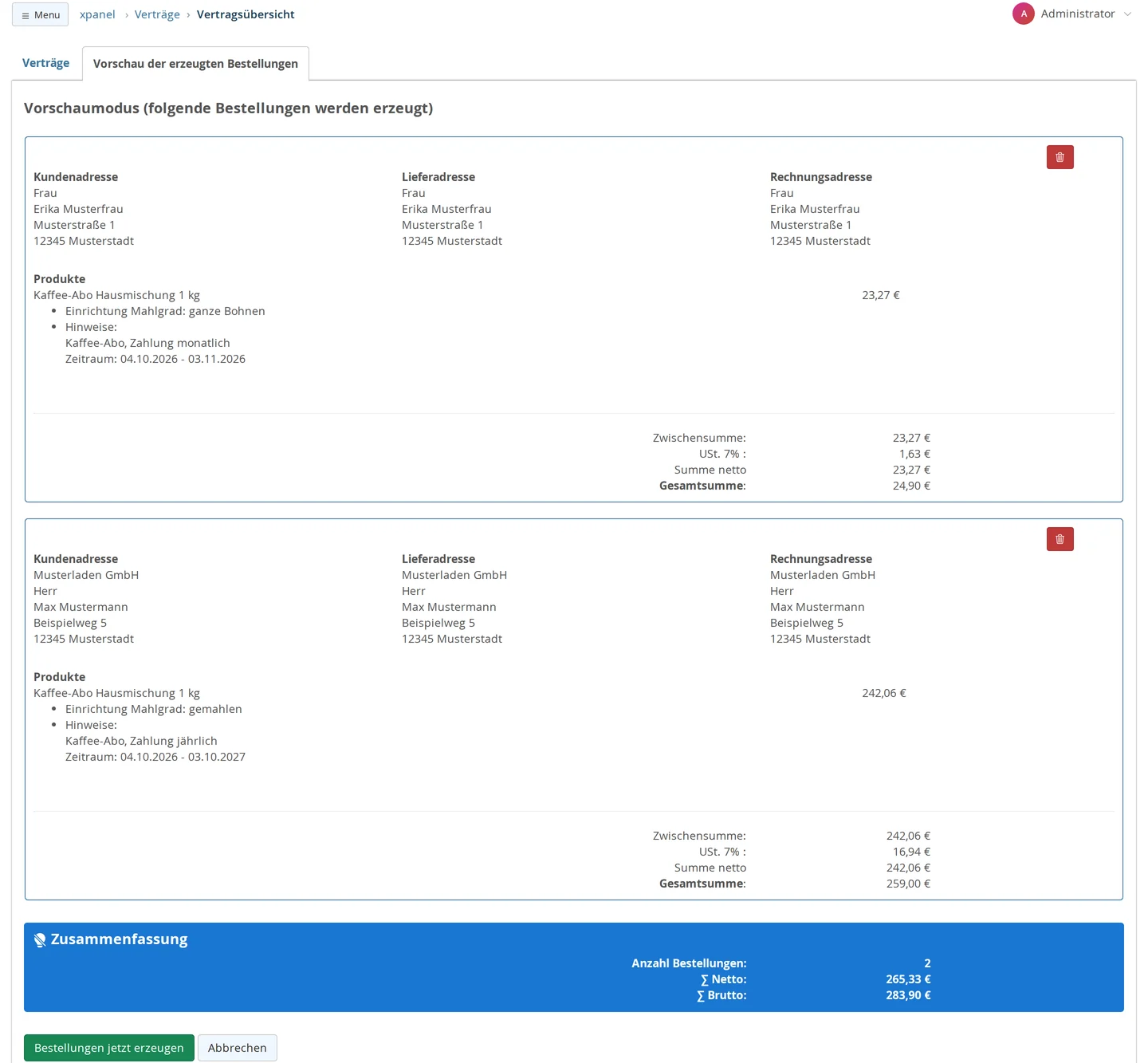Select Vorschau der erzeugten Bestellungen tab

[x=195, y=64]
